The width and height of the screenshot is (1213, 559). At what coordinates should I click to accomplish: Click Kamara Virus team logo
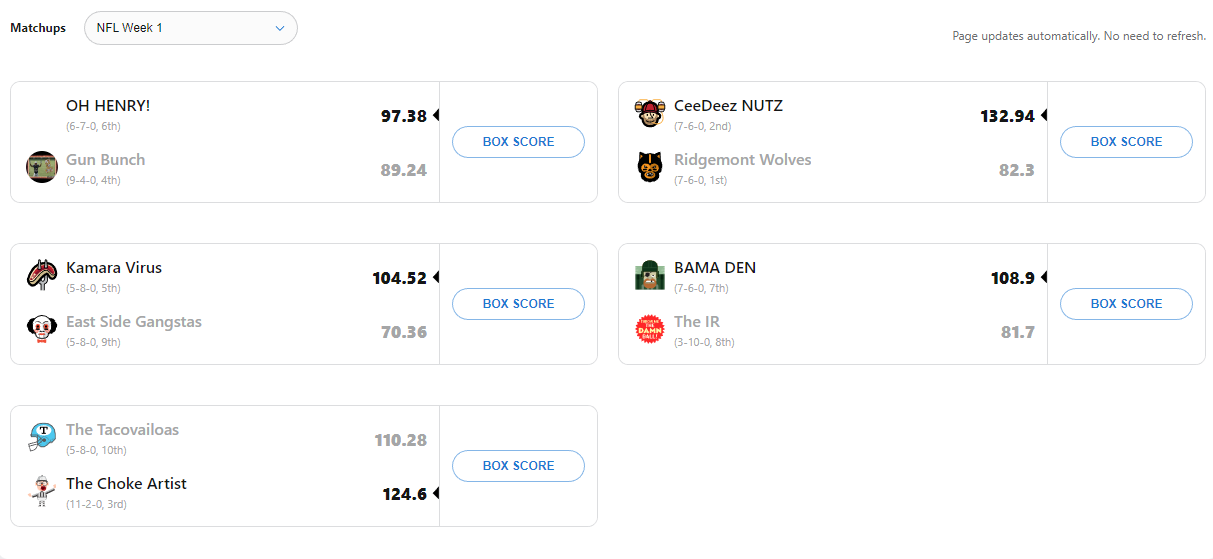point(42,275)
